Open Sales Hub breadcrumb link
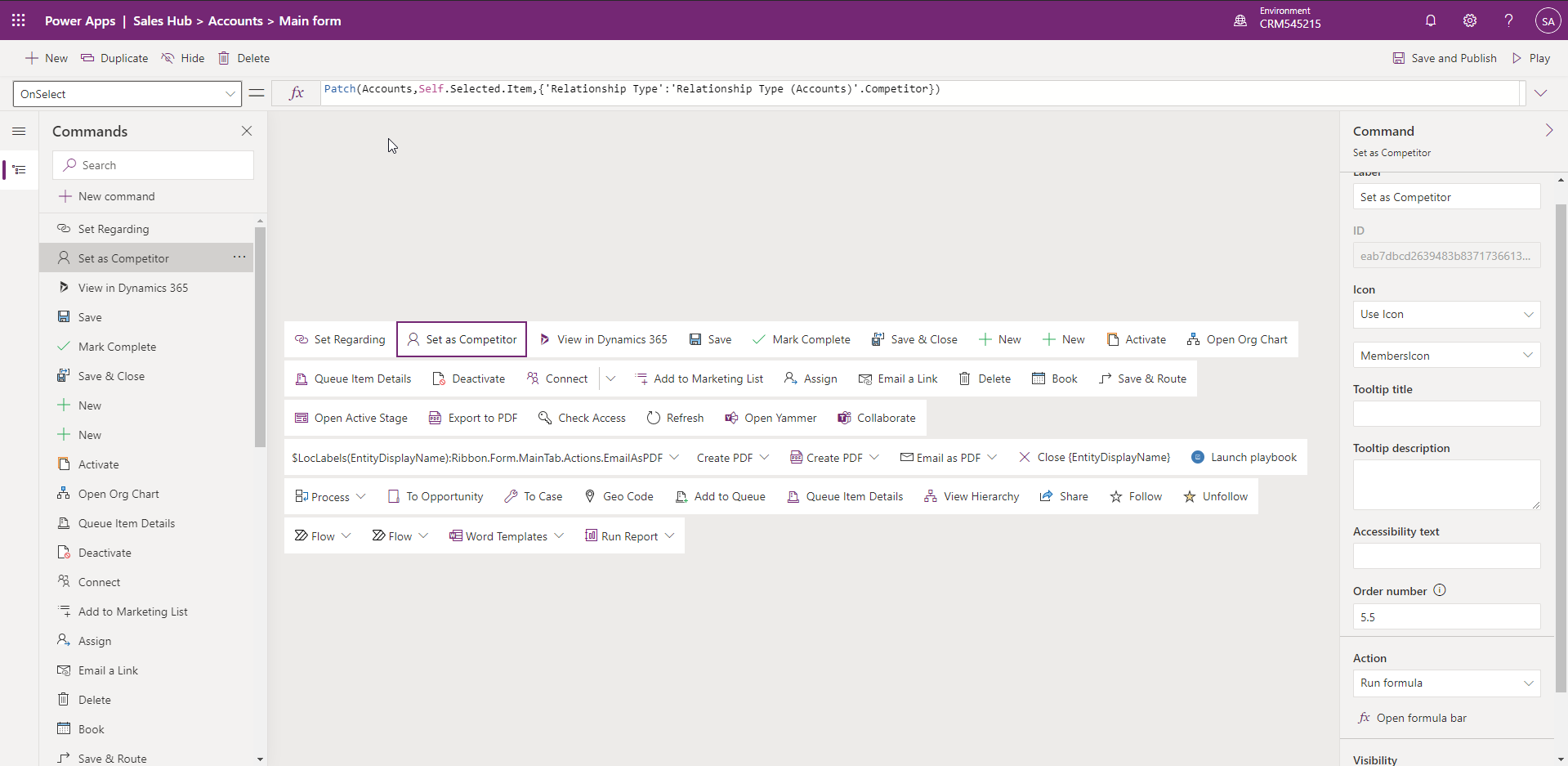The width and height of the screenshot is (1568, 766). pos(162,20)
